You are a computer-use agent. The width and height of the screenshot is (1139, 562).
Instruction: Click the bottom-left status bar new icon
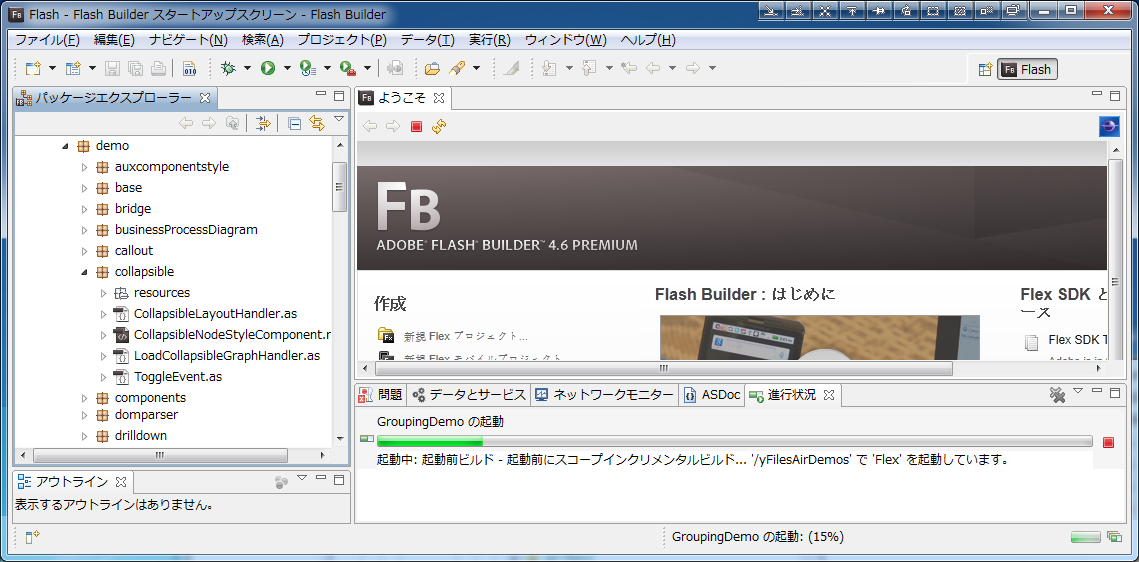coord(33,537)
